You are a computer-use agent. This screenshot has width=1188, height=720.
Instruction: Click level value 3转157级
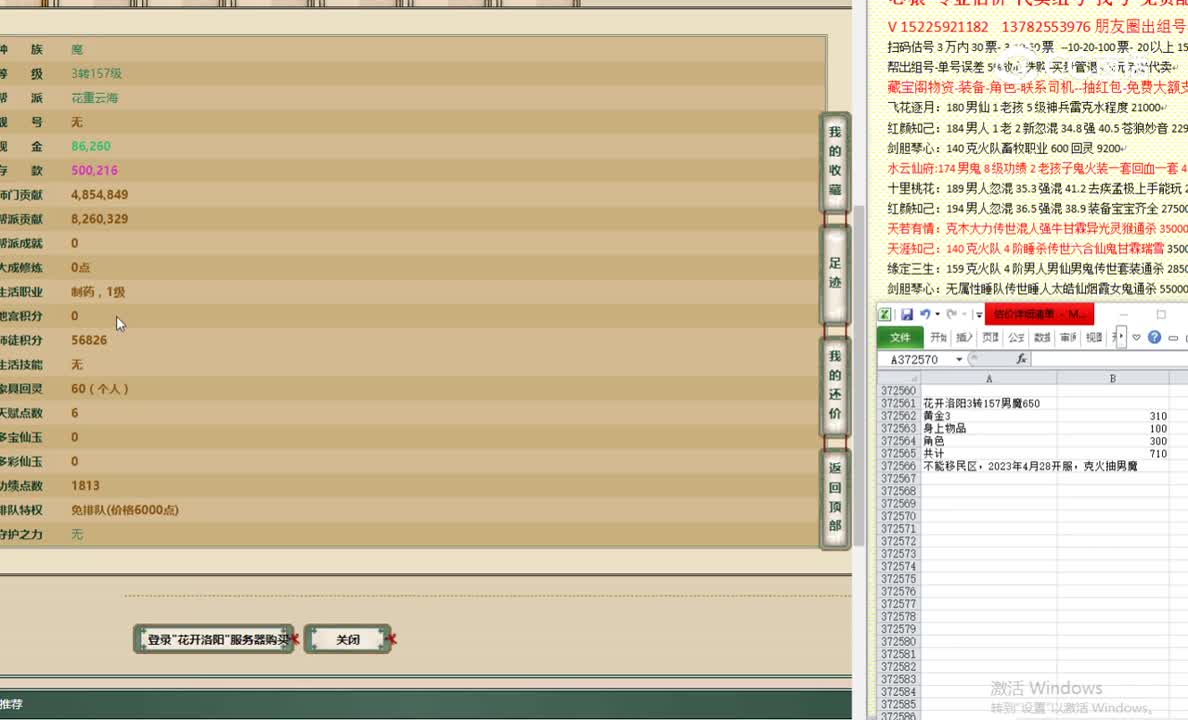[x=96, y=74]
